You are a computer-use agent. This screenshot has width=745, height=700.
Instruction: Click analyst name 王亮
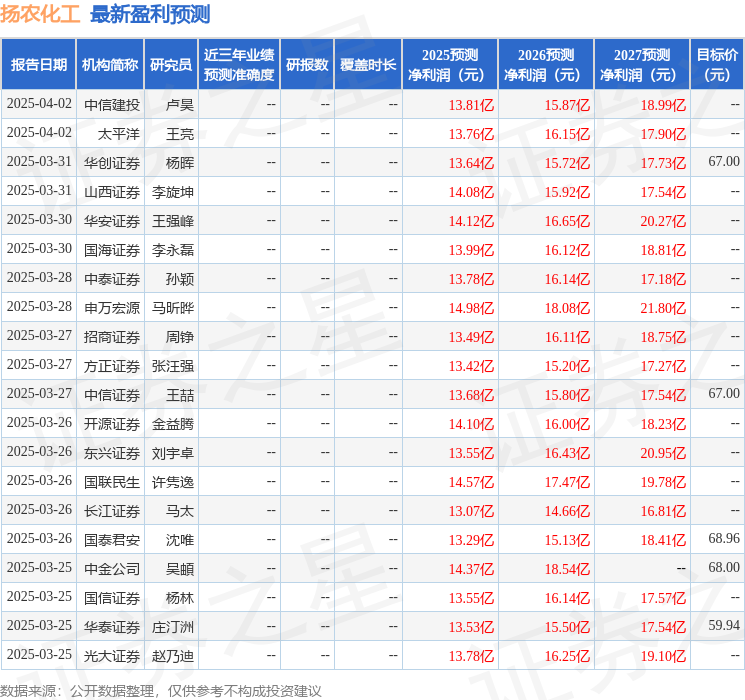180,134
